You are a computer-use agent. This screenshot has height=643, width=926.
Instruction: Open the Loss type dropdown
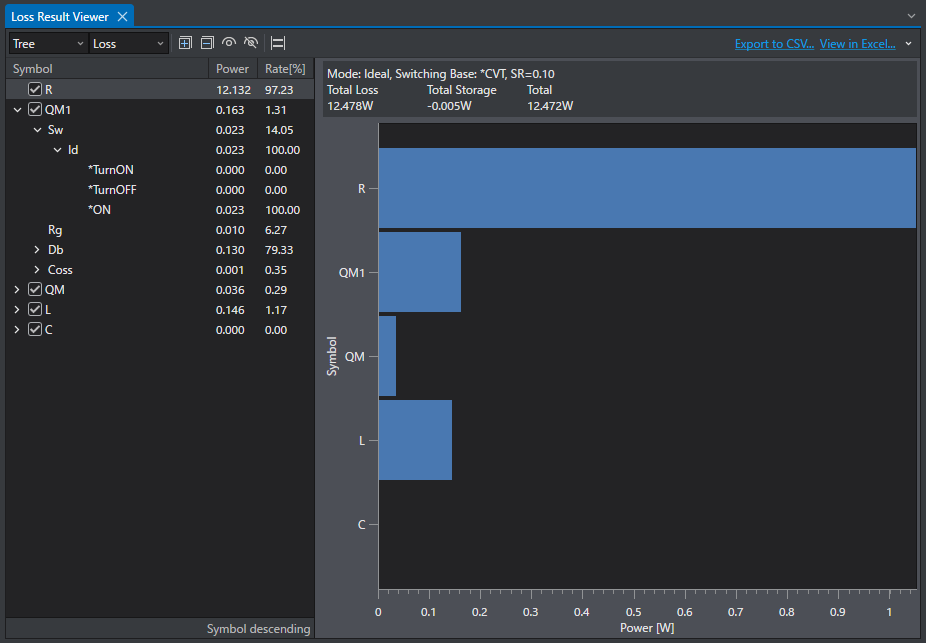pos(128,44)
